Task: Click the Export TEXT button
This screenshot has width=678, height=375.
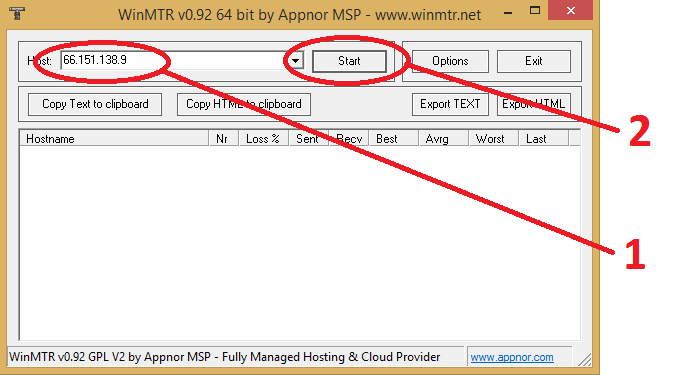Action: (x=450, y=104)
